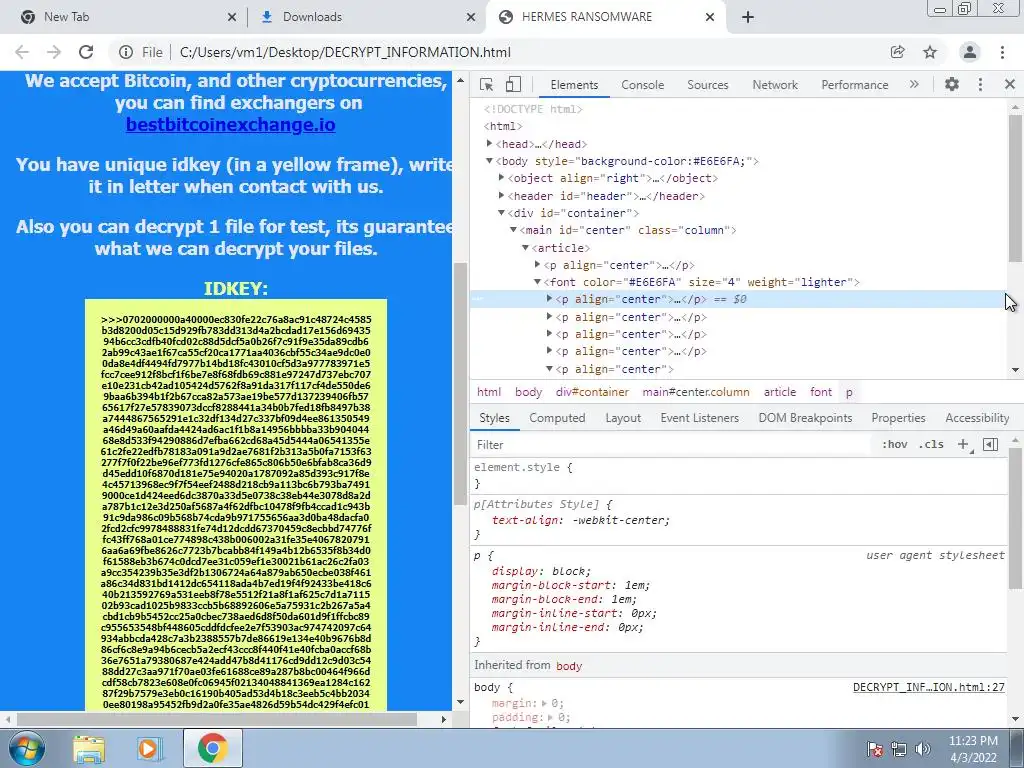Open the DECRYPT_INF…ION.html:27 source link
Viewport: 1024px width, 768px height.
tap(929, 687)
